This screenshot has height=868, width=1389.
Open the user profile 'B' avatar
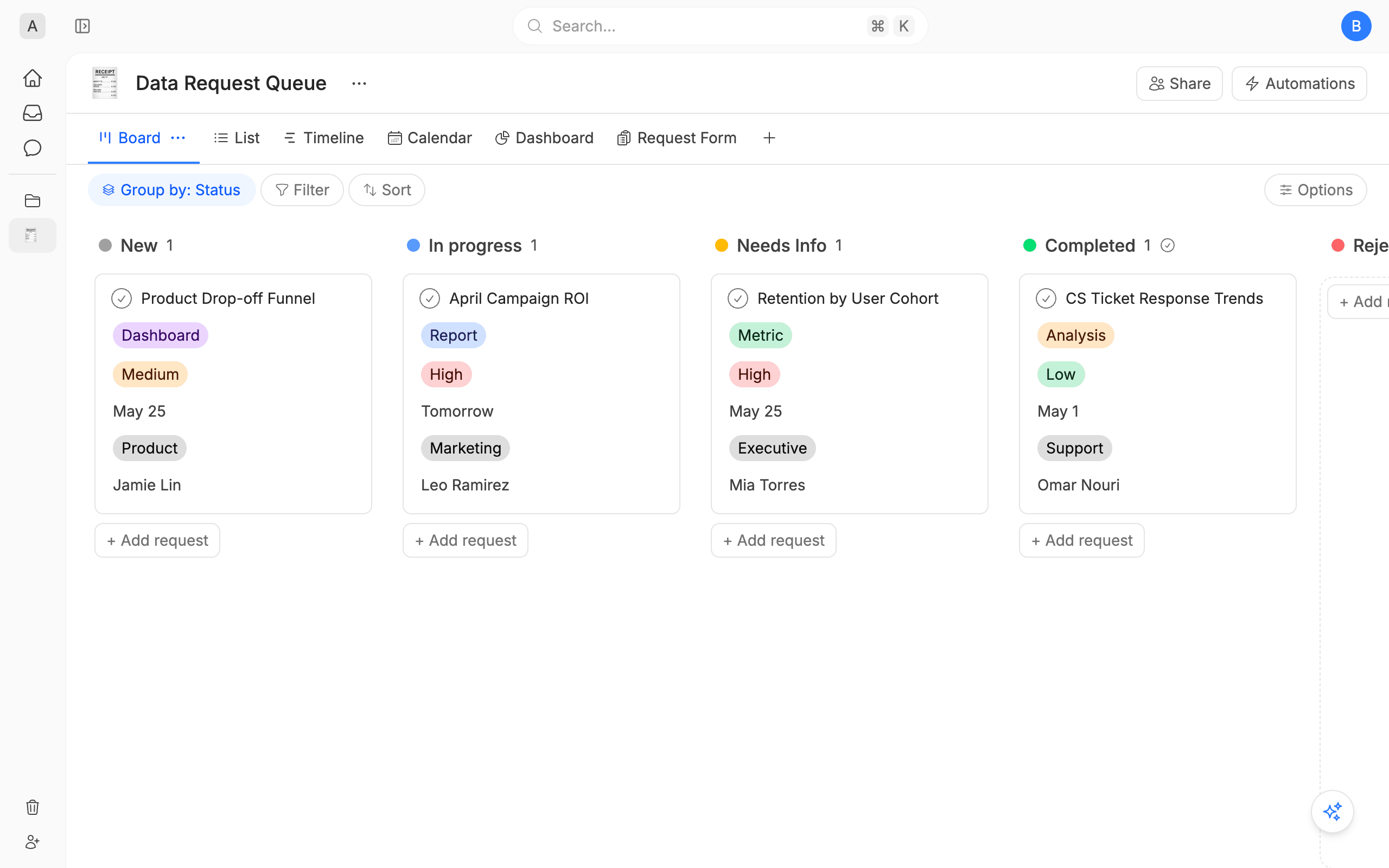(x=1356, y=26)
